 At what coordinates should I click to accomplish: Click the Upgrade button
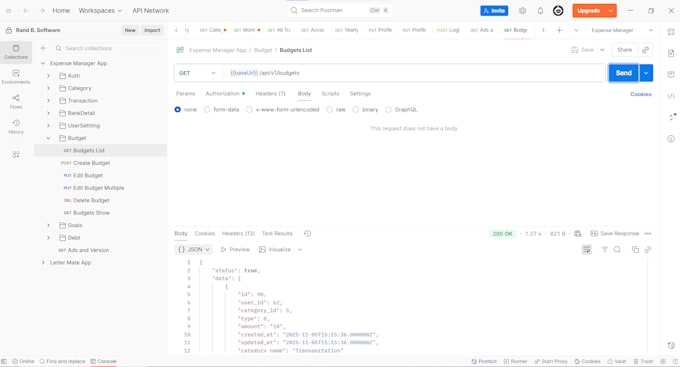tap(588, 10)
